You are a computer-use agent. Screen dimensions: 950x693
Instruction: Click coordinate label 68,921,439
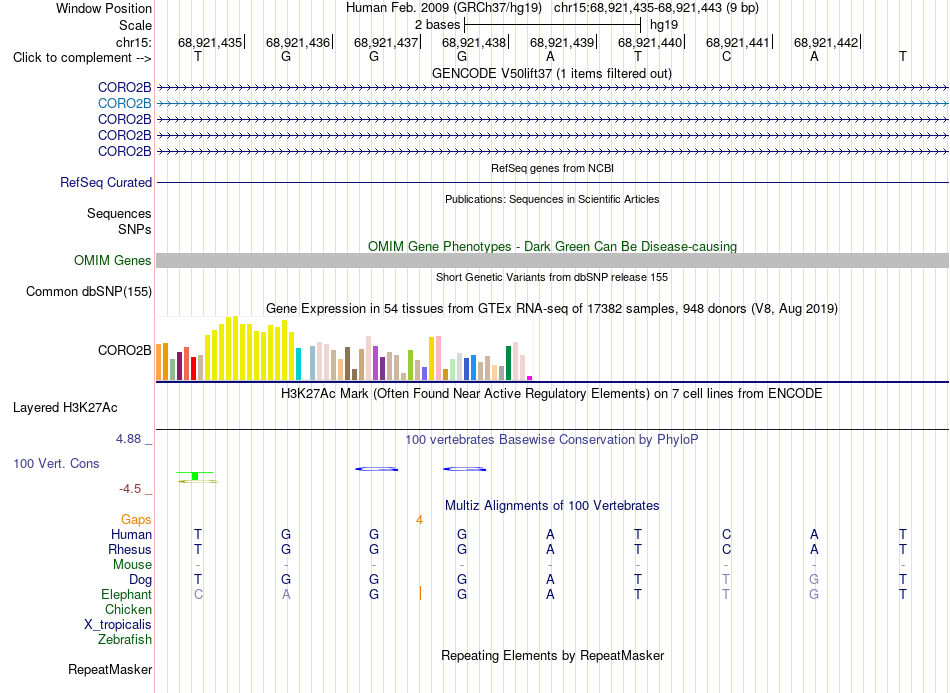(x=562, y=42)
